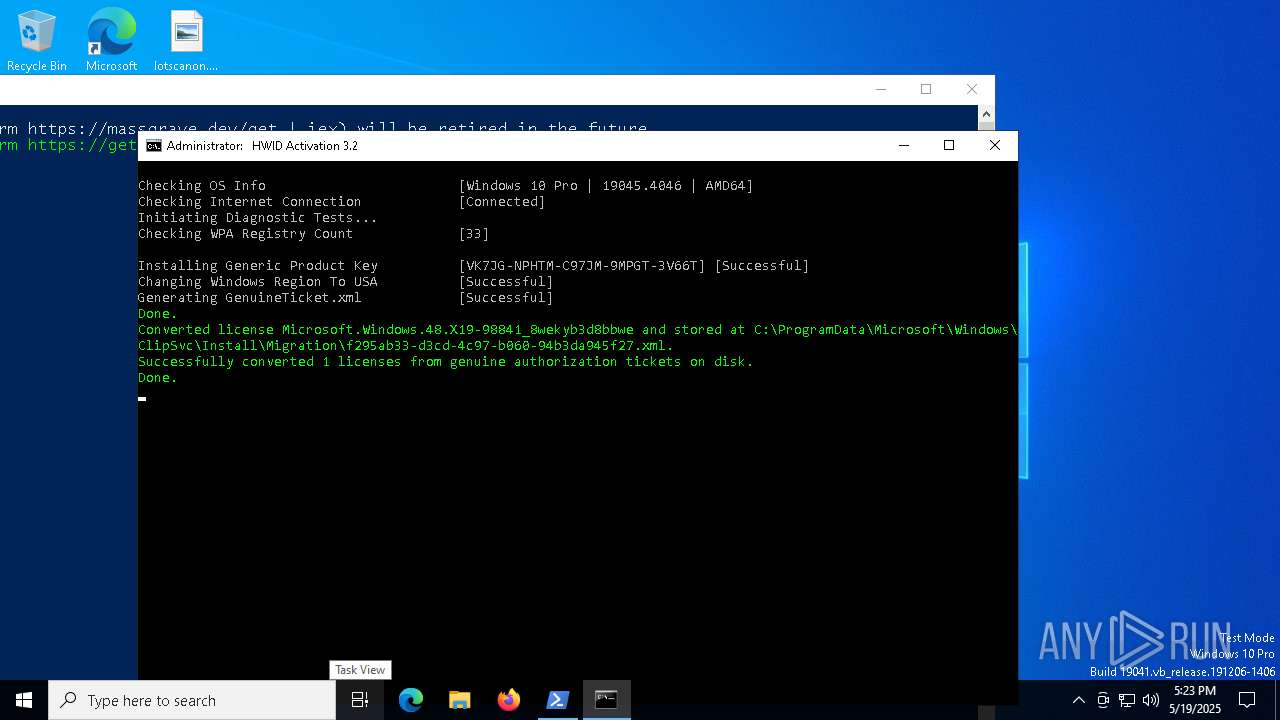
Task: Open the Recycle Bin desktop icon
Action: click(37, 41)
